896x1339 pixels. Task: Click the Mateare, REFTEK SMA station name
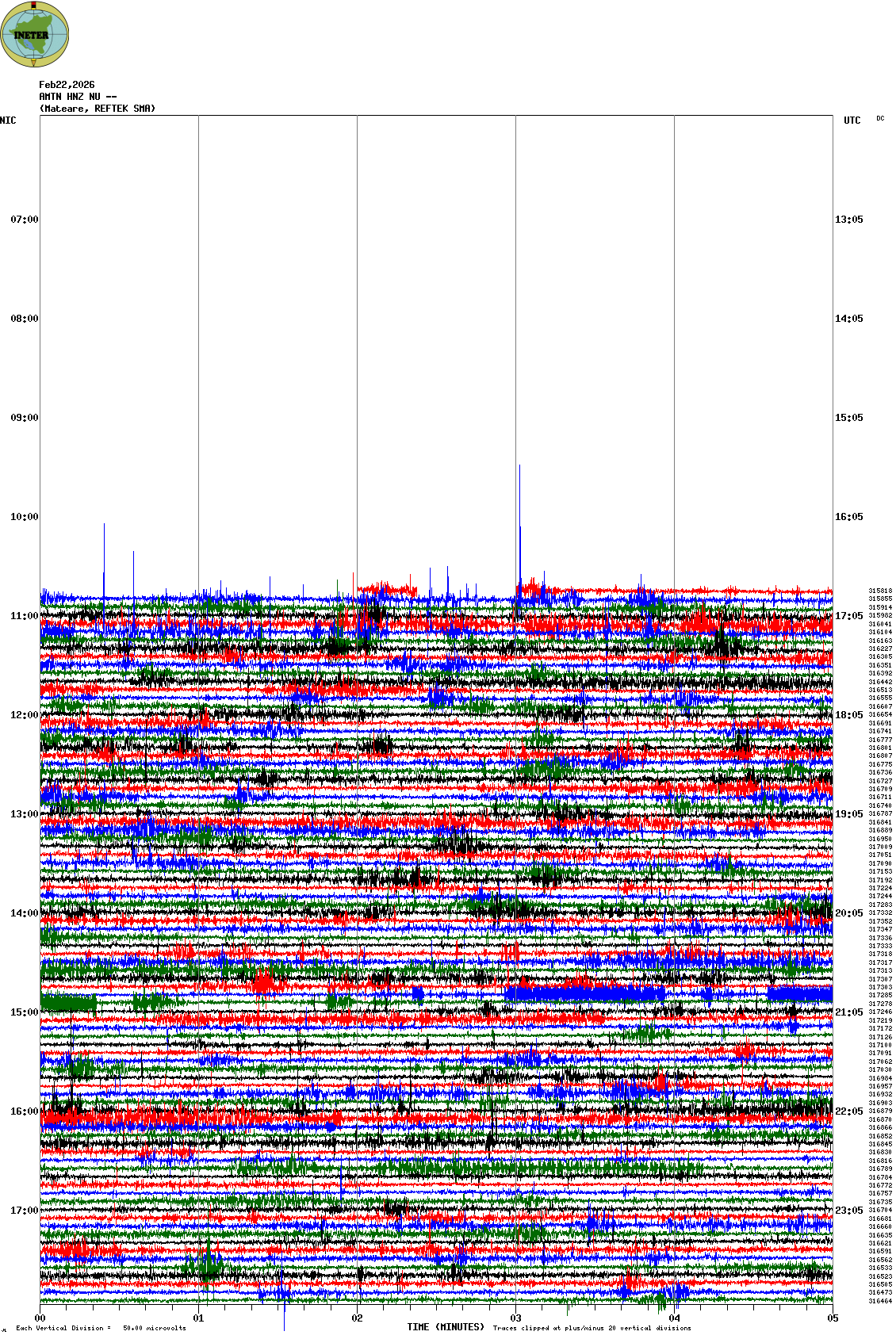98,109
